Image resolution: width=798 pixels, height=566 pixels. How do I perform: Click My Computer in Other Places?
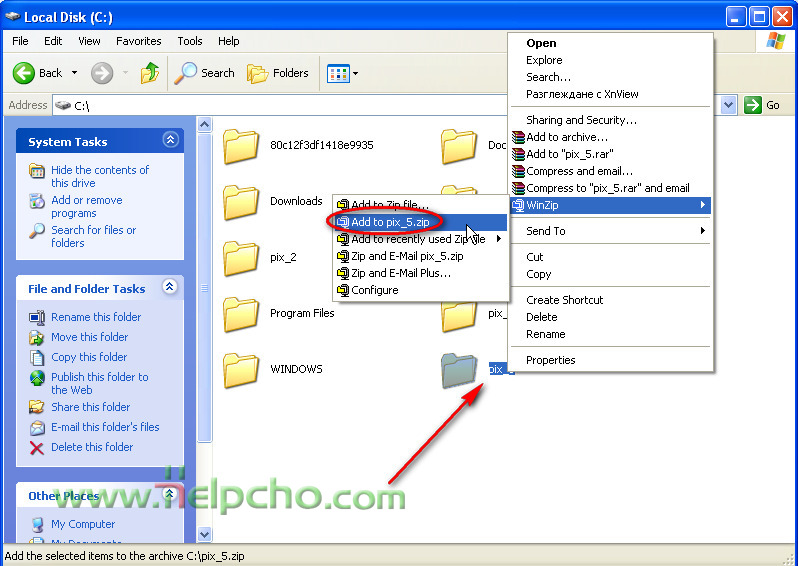(83, 524)
